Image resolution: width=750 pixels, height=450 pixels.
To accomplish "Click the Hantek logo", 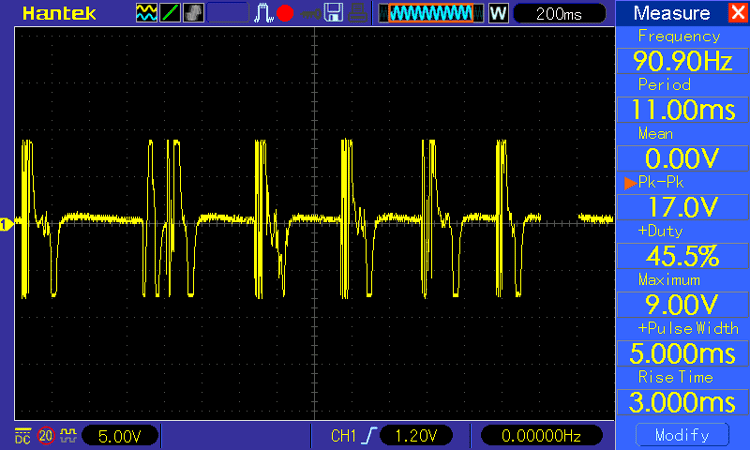I will coord(59,13).
